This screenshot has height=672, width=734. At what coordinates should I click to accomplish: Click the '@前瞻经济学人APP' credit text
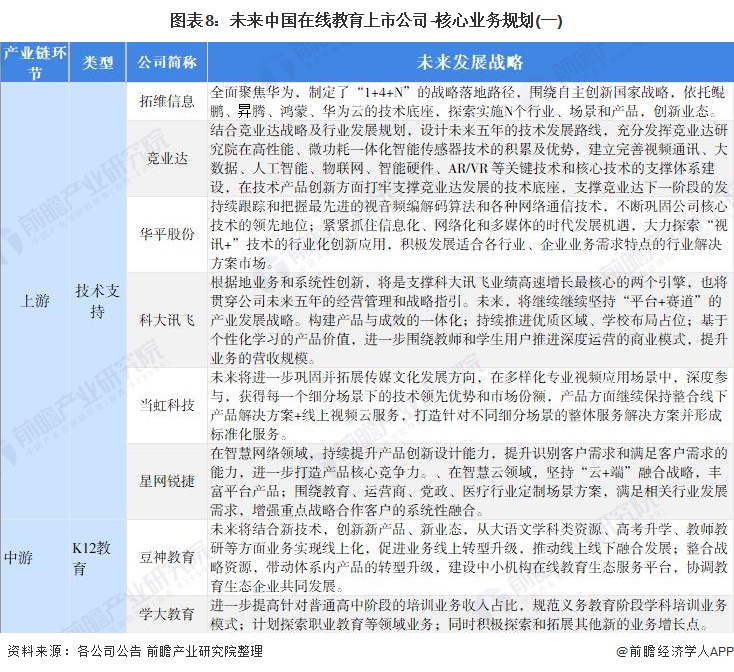pos(675,651)
